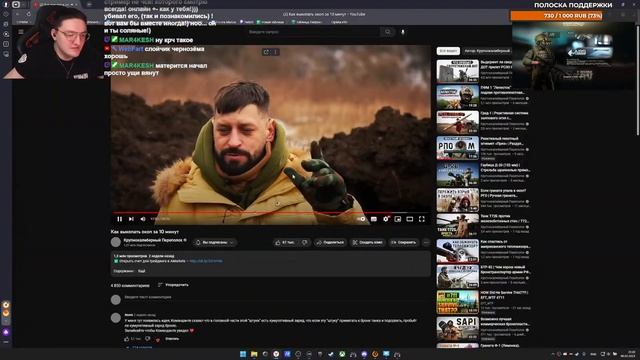Open the Упорядочить comment sort menu
Viewport: 640px width, 360px height.
pos(173,285)
